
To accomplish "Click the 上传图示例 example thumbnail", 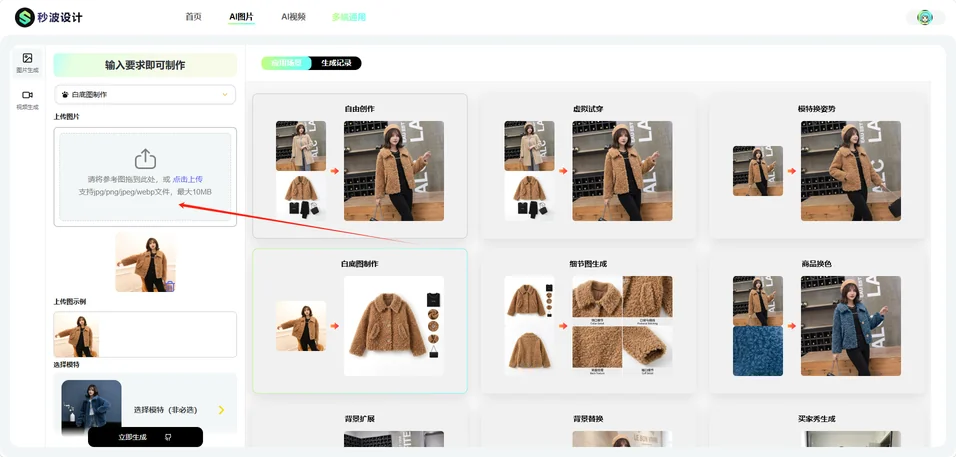I will 76,335.
